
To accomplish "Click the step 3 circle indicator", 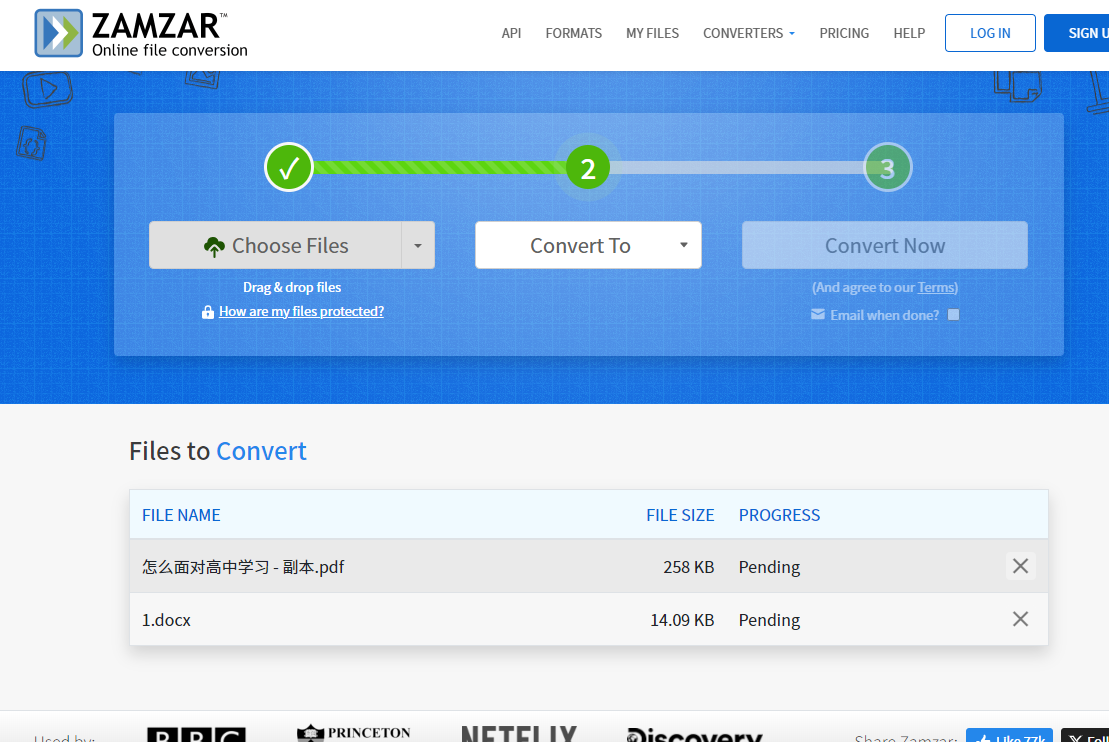I will tap(887, 168).
